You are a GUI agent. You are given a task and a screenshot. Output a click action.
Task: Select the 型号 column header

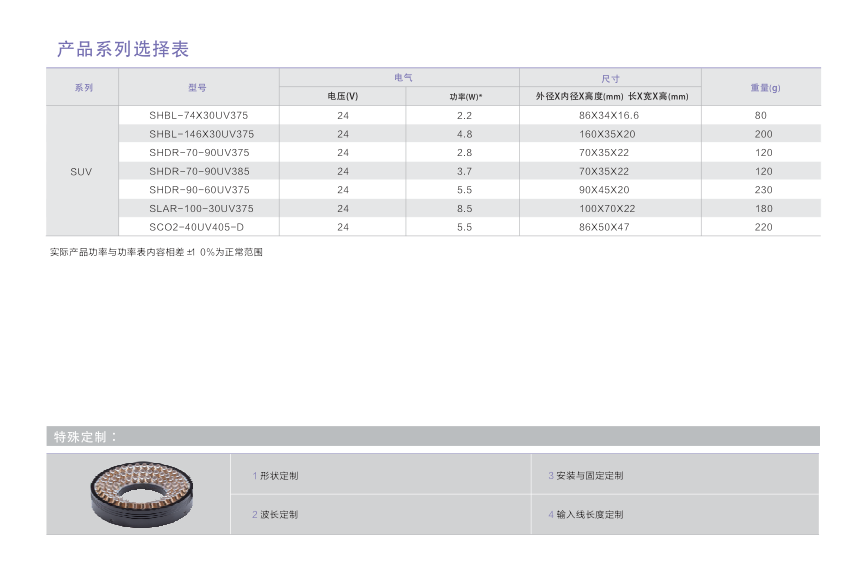click(197, 88)
